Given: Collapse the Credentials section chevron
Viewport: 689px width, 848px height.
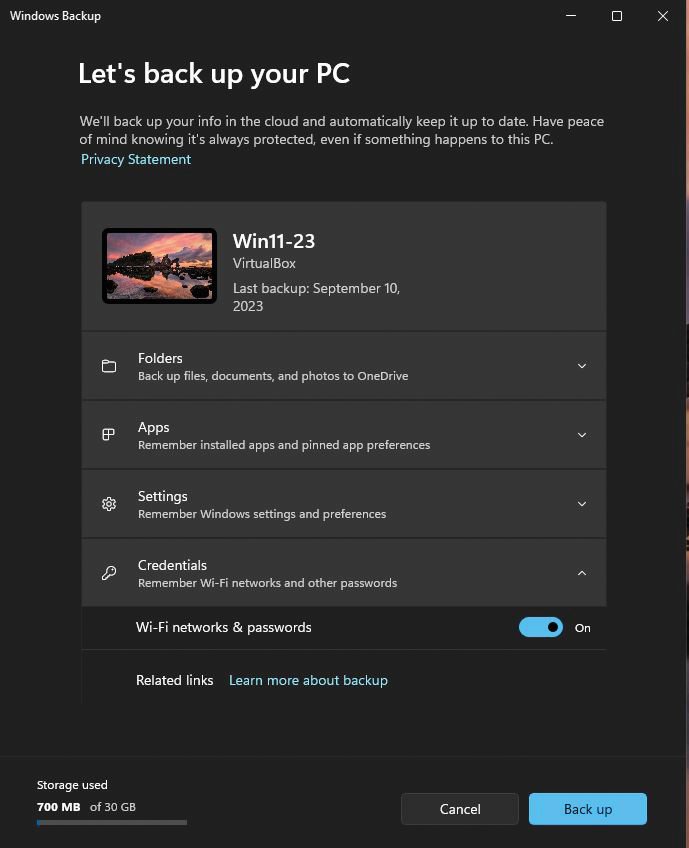Looking at the screenshot, I should 582,573.
